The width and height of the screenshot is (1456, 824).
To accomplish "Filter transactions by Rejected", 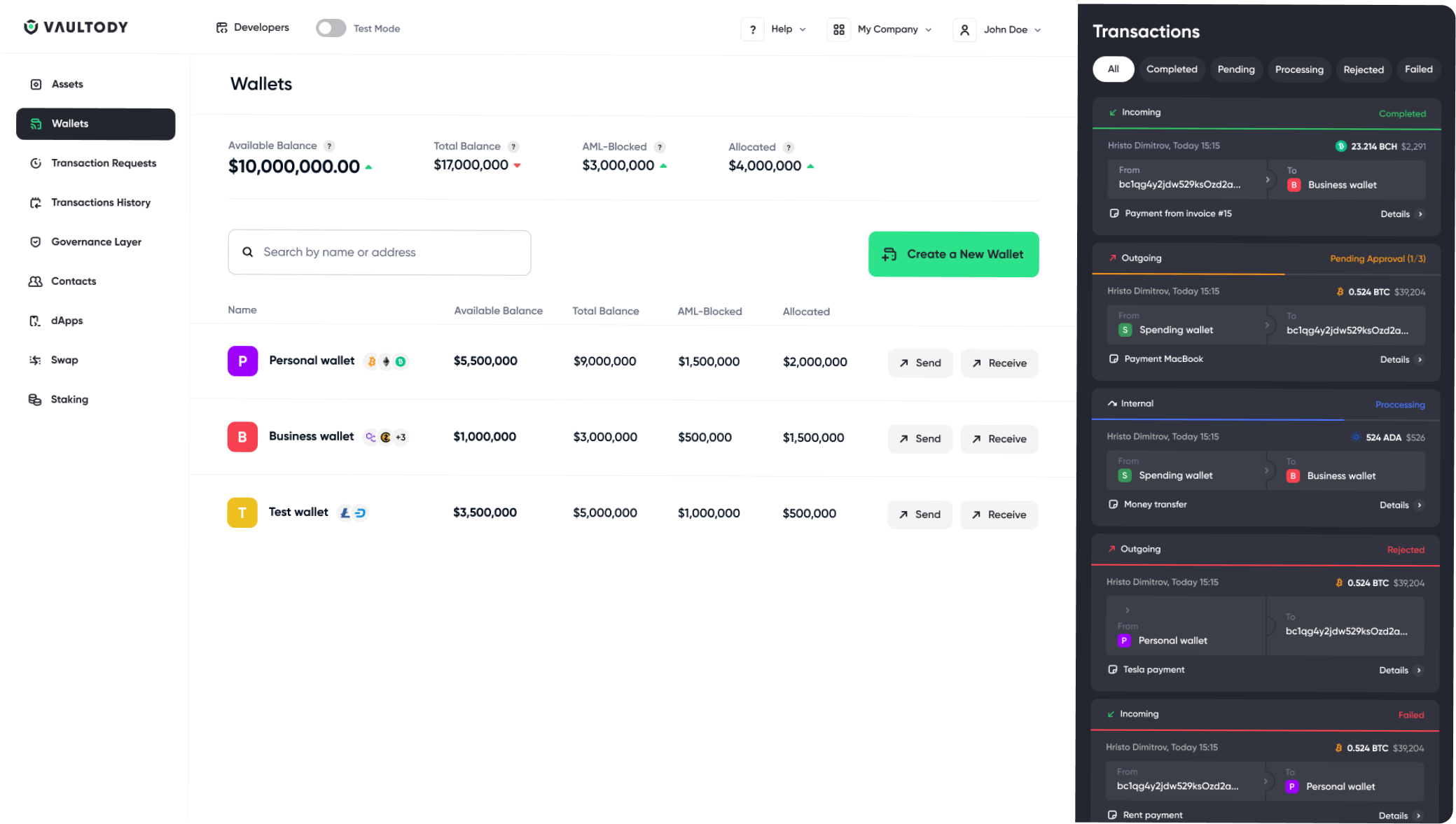I will point(1364,69).
